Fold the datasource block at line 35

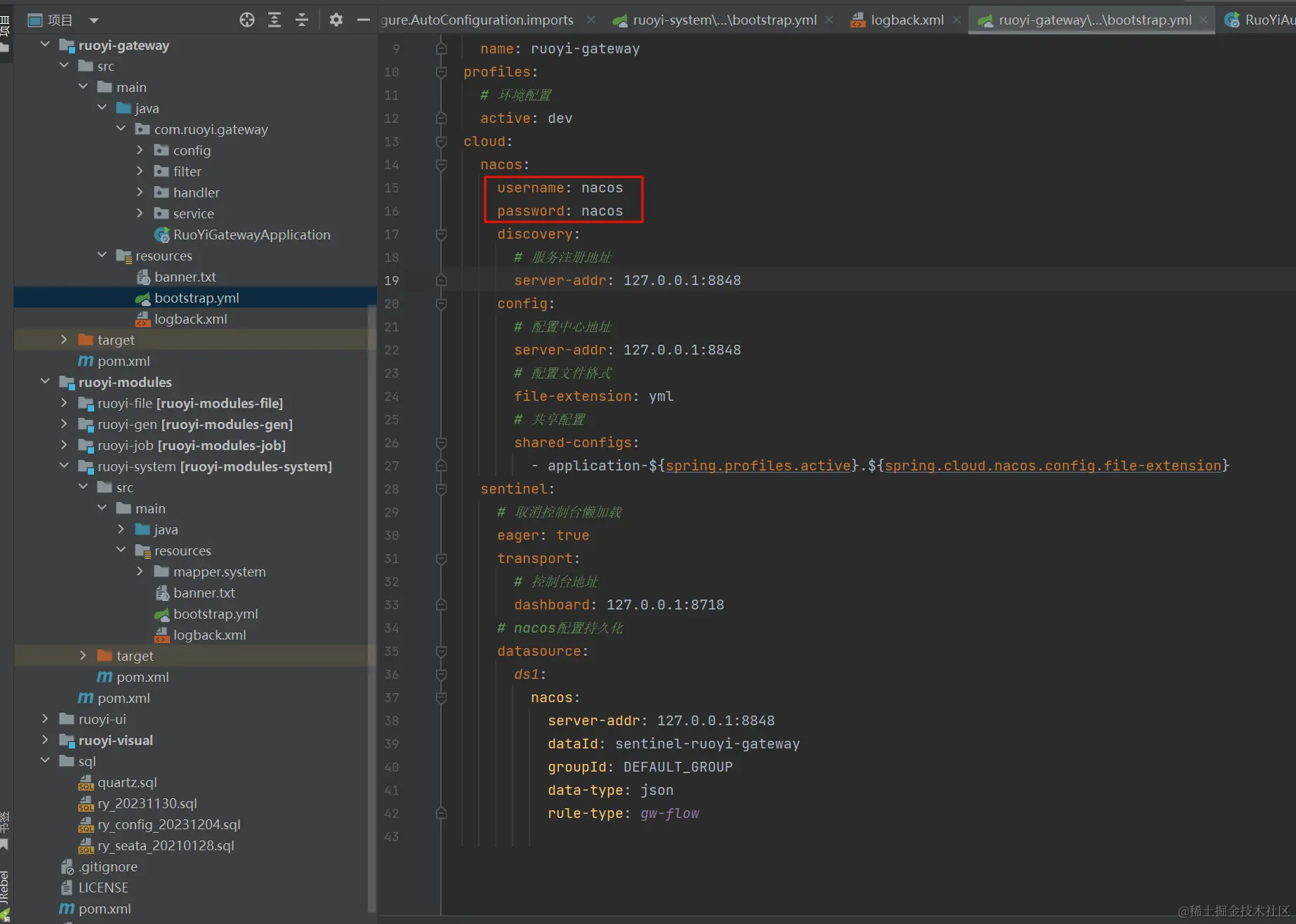click(x=441, y=651)
